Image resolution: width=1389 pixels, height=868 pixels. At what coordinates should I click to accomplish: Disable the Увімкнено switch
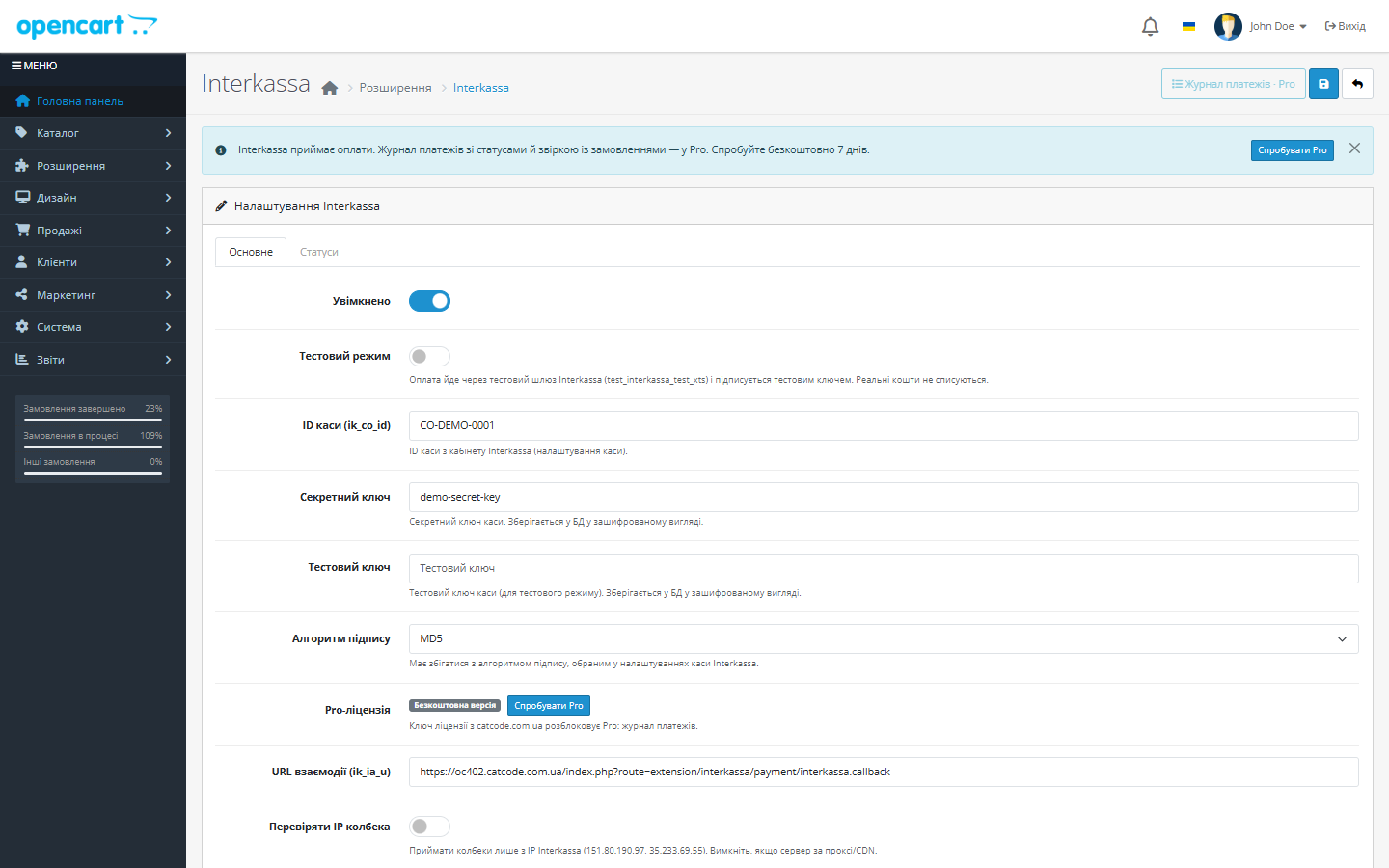point(429,301)
